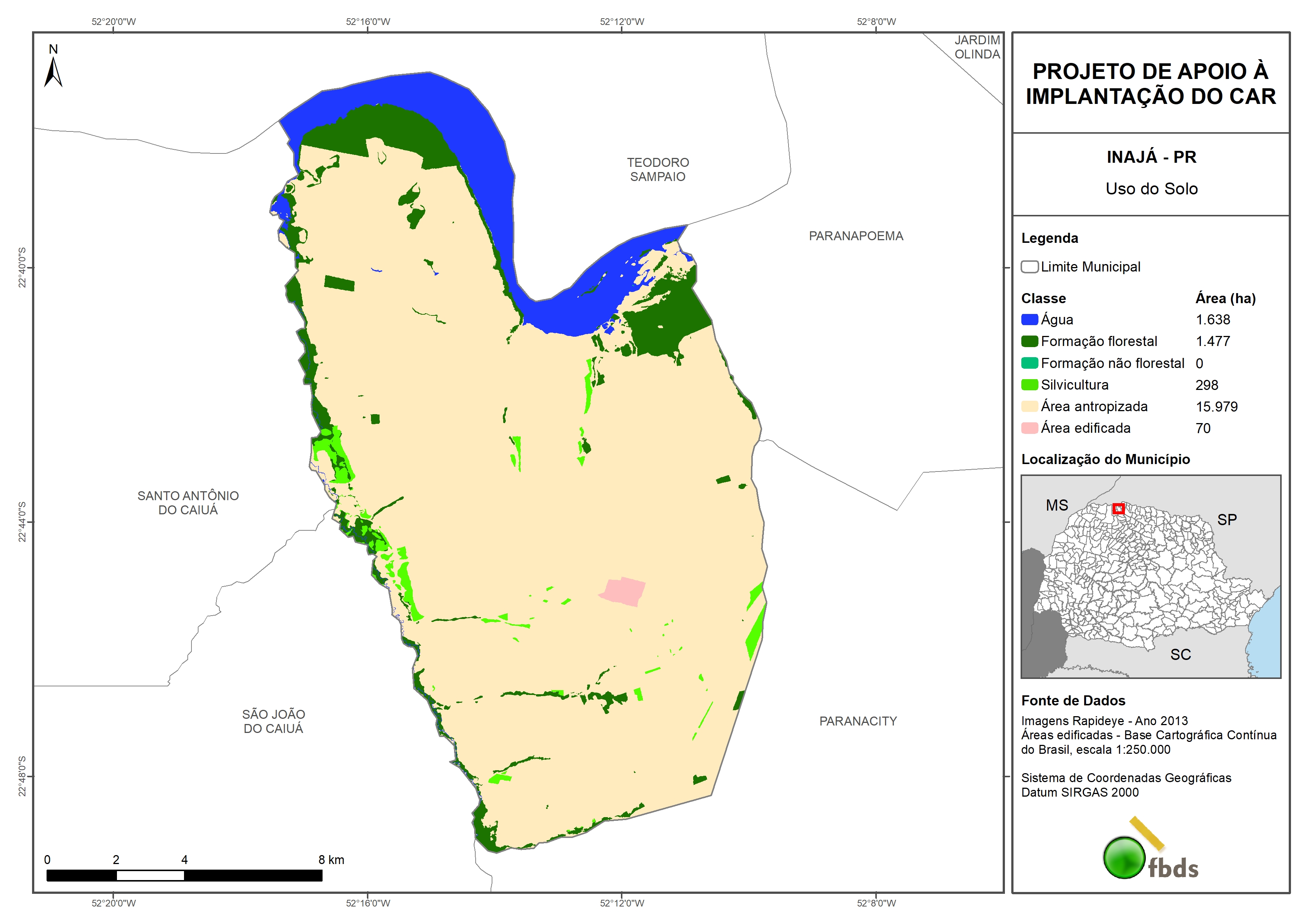This screenshot has height=924, width=1307.
Task: Click the Água blue legend swatch
Action: (x=1029, y=320)
